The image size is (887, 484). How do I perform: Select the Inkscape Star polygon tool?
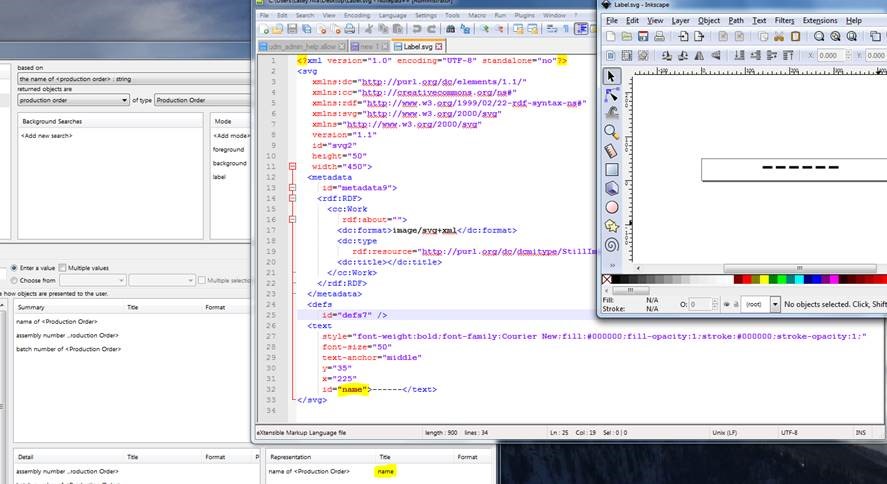click(612, 226)
